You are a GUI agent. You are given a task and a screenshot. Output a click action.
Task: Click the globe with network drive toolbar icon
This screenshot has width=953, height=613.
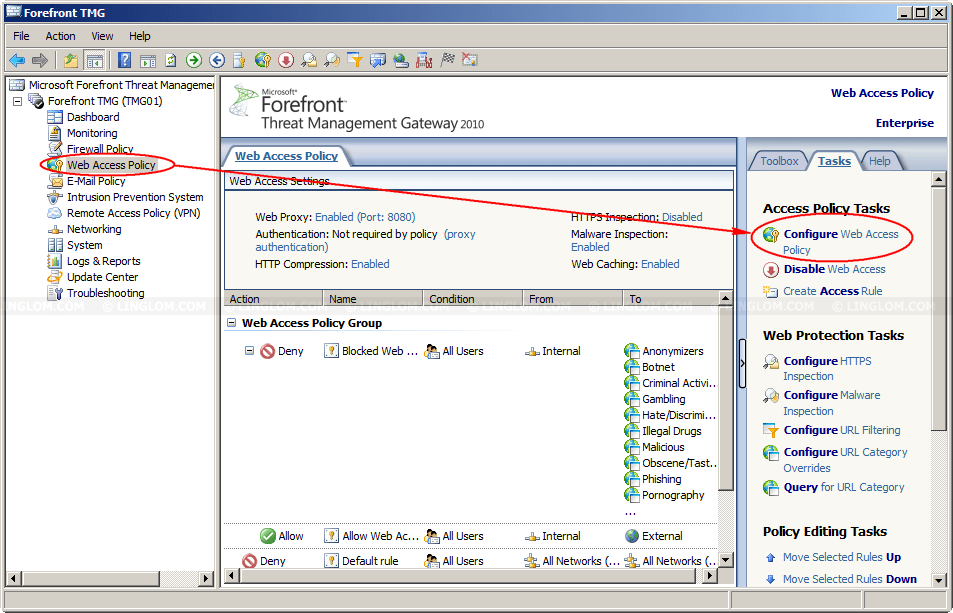point(401,60)
